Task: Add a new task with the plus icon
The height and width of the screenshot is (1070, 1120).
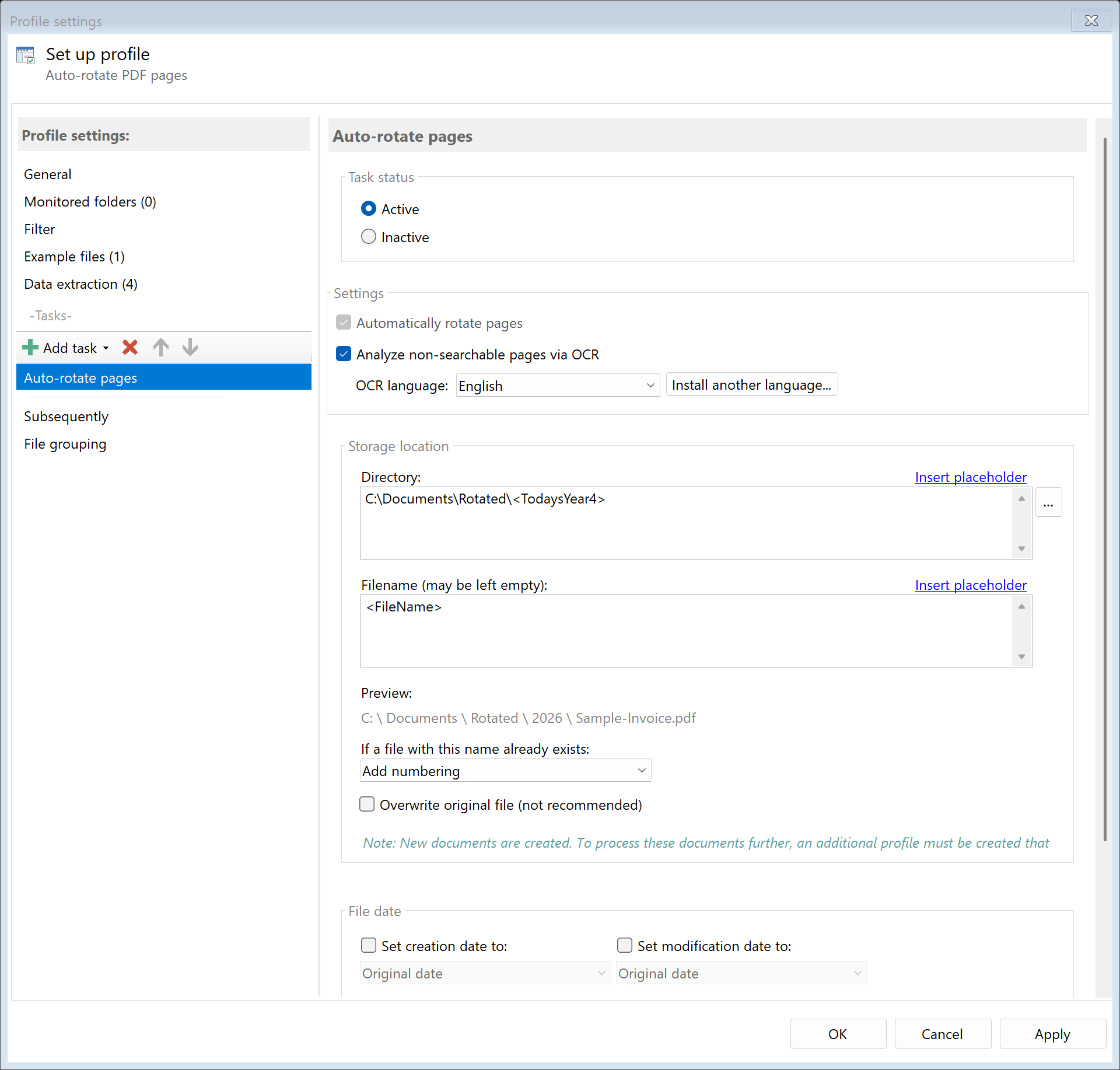Action: tap(29, 347)
